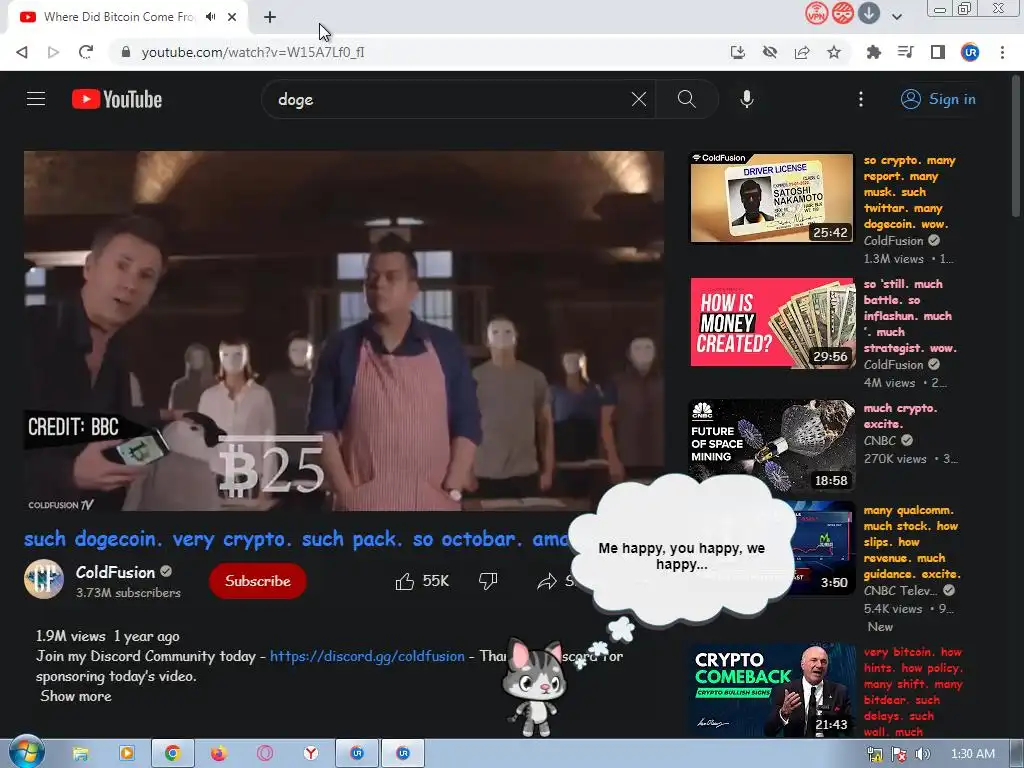
Task: Open Crypto Comeback video thumbnail
Action: pyautogui.click(x=772, y=690)
